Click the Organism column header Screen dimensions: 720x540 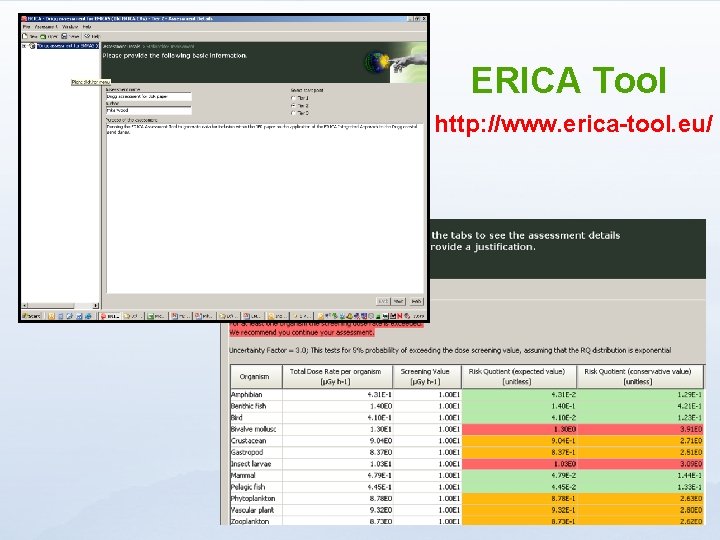256,377
